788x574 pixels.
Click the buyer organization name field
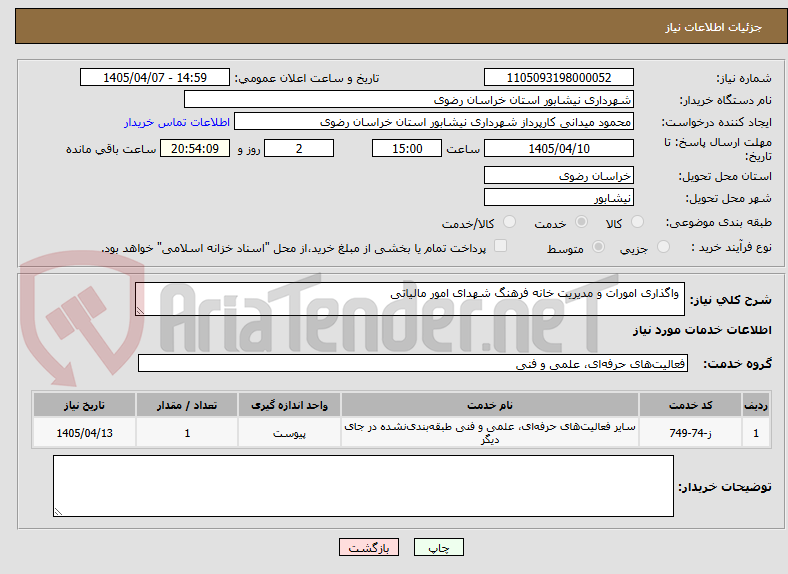pyautogui.click(x=409, y=100)
